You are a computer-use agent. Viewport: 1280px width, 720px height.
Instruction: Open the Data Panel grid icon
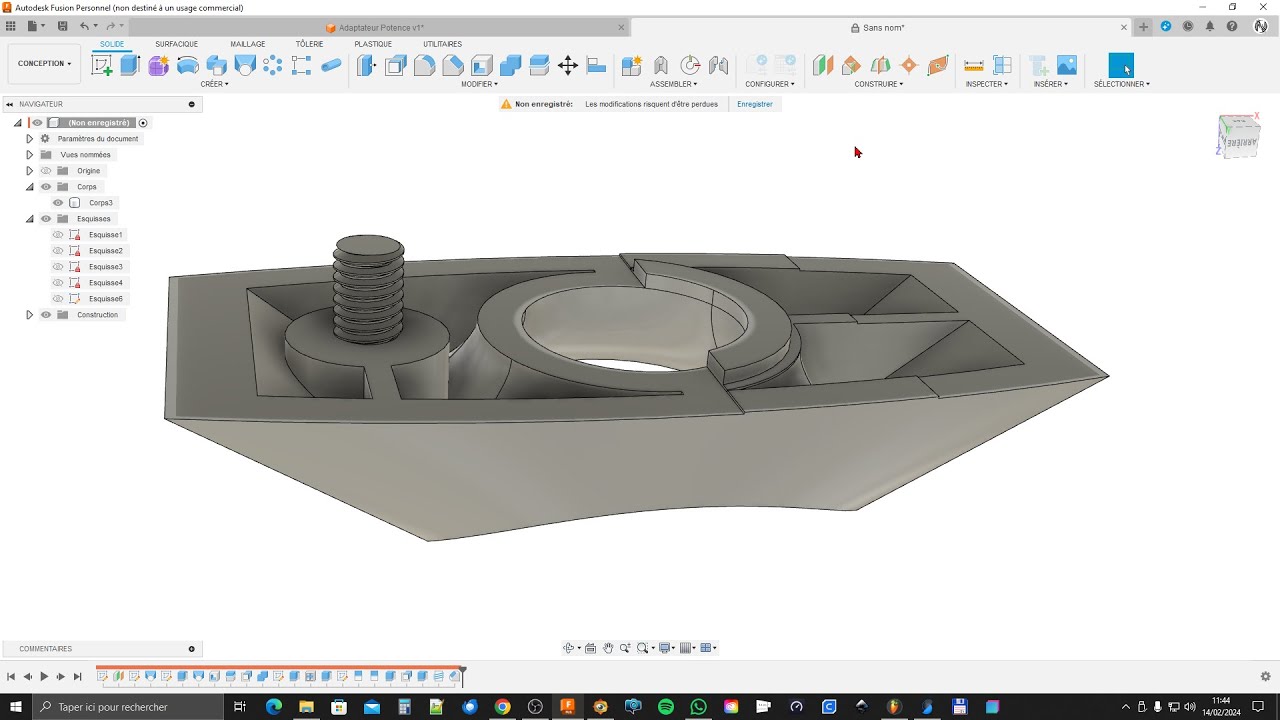click(x=11, y=26)
